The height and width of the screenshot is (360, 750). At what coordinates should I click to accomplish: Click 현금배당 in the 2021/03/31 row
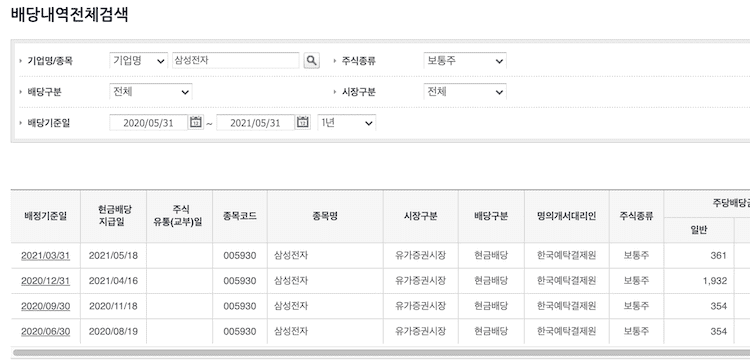(491, 255)
